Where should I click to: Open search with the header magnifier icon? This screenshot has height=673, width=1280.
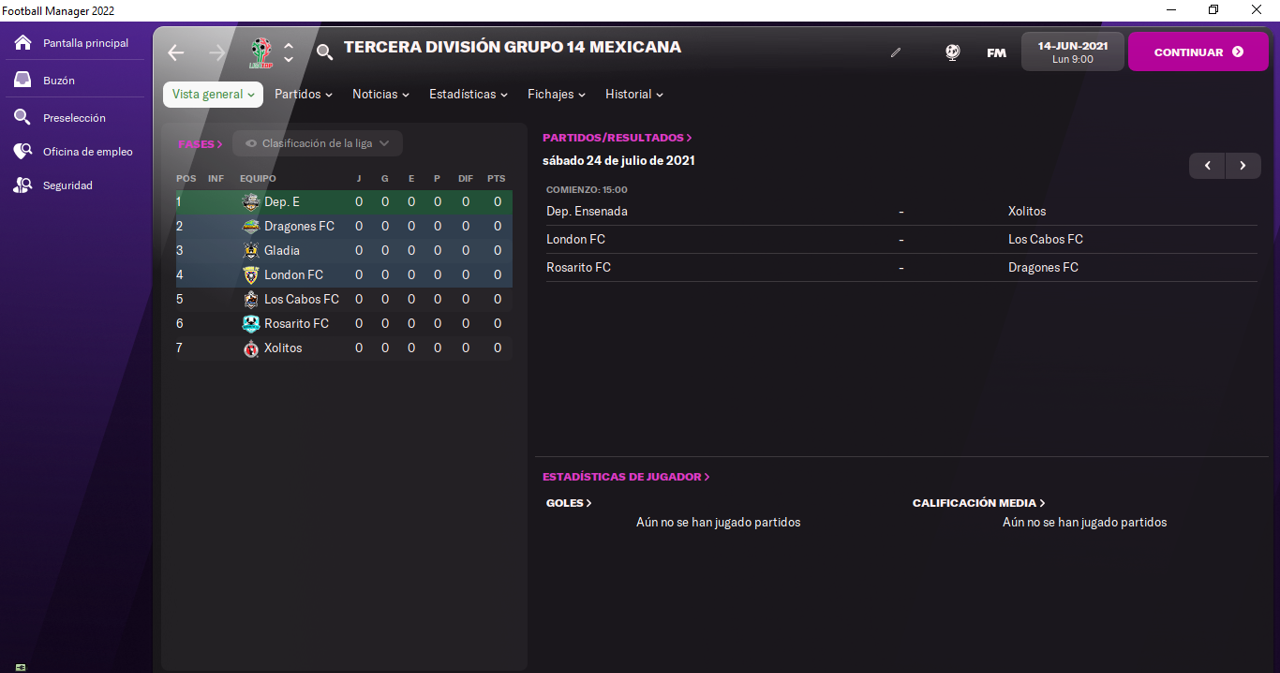(x=324, y=52)
